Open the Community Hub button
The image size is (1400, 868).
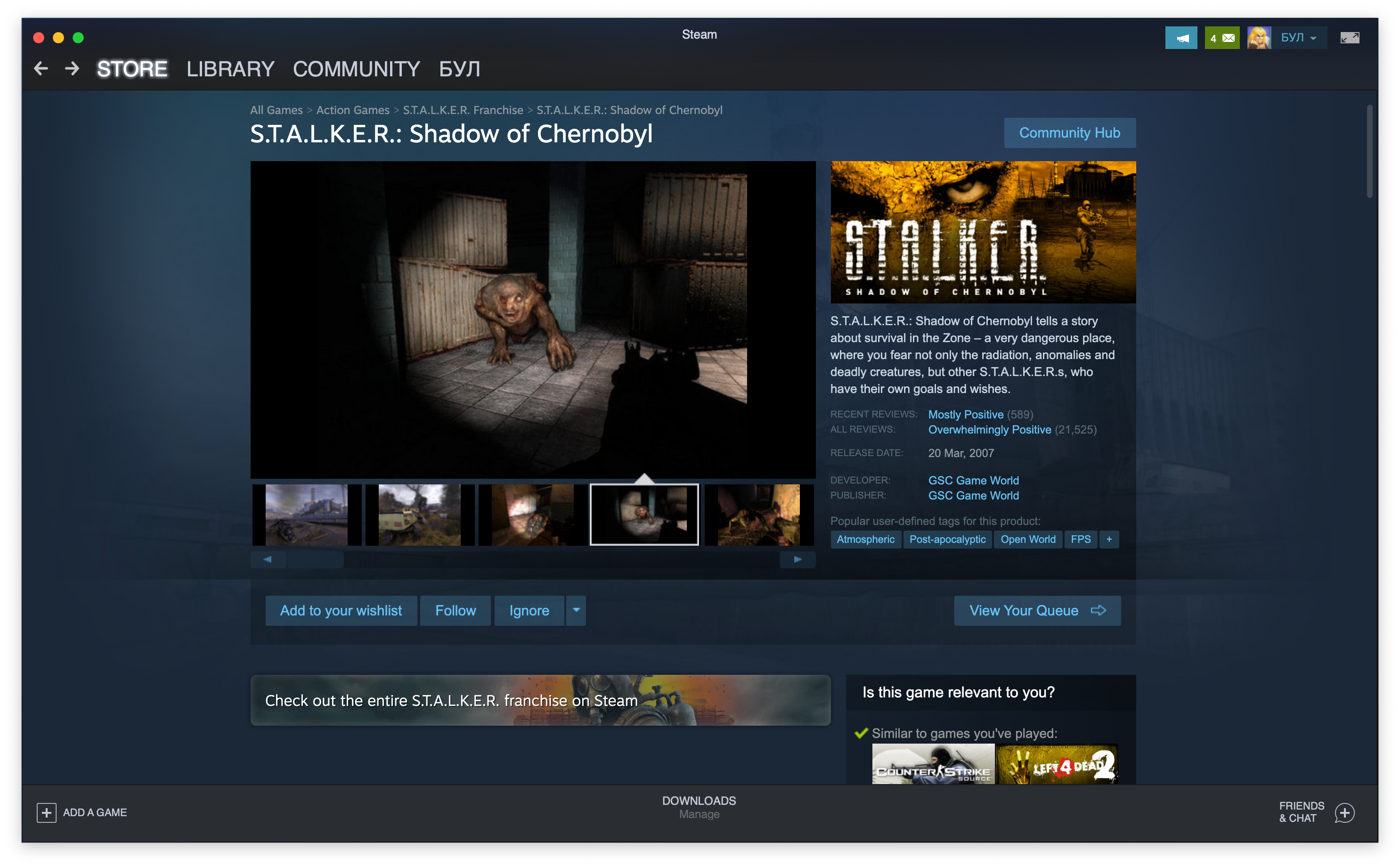point(1069,132)
